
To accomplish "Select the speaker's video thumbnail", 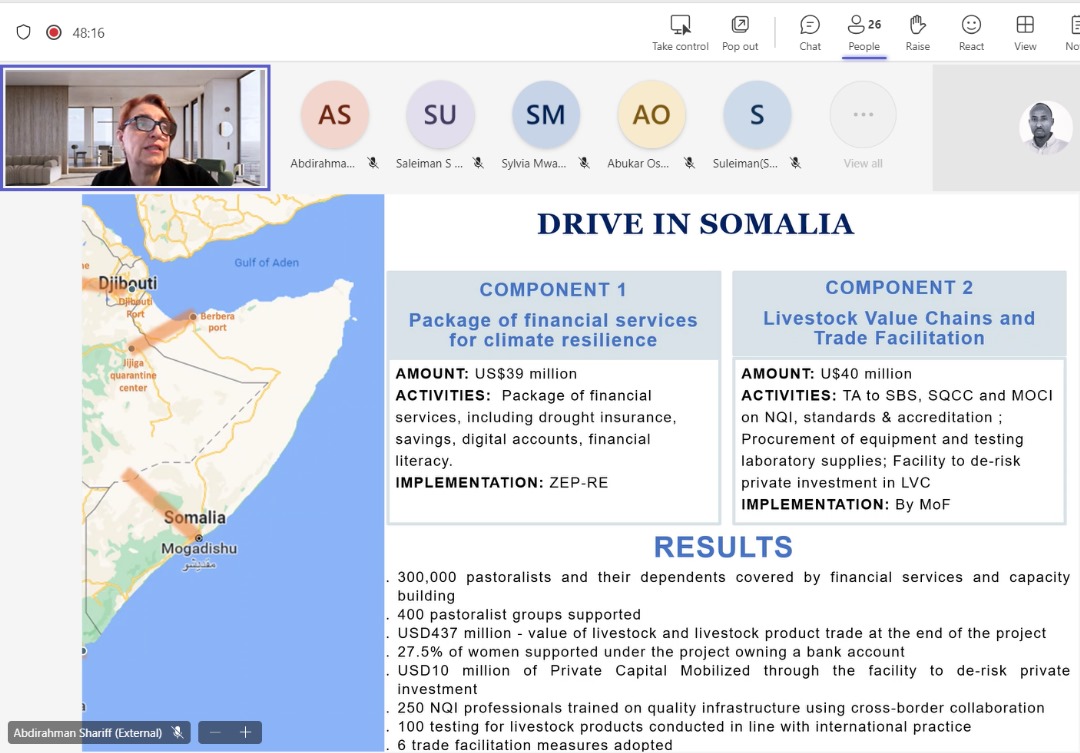I will click(x=135, y=127).
